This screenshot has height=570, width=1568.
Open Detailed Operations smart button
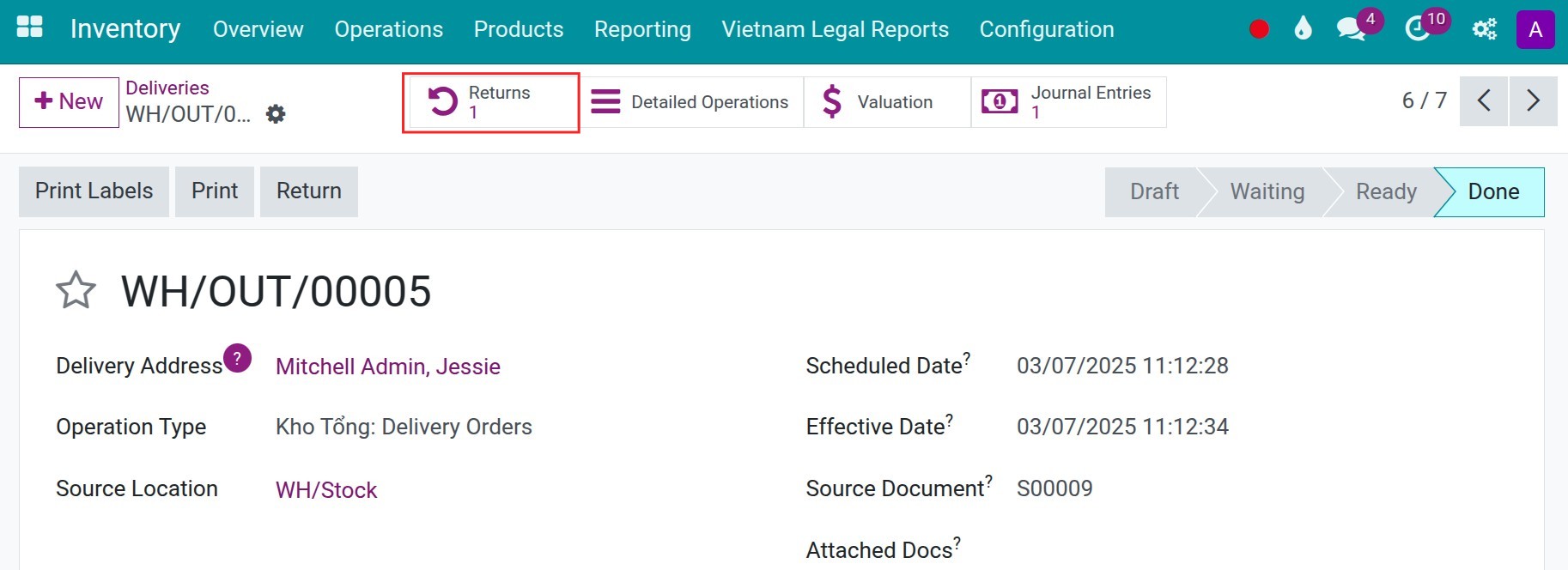690,102
